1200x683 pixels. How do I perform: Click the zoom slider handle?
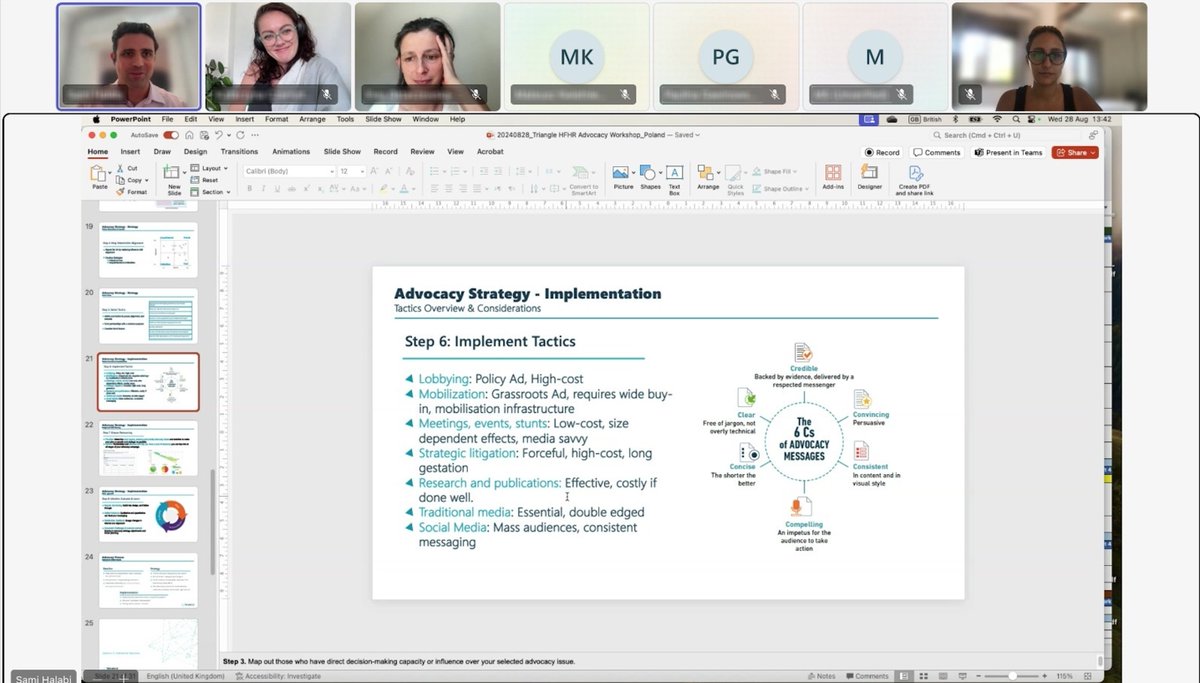click(x=1012, y=676)
